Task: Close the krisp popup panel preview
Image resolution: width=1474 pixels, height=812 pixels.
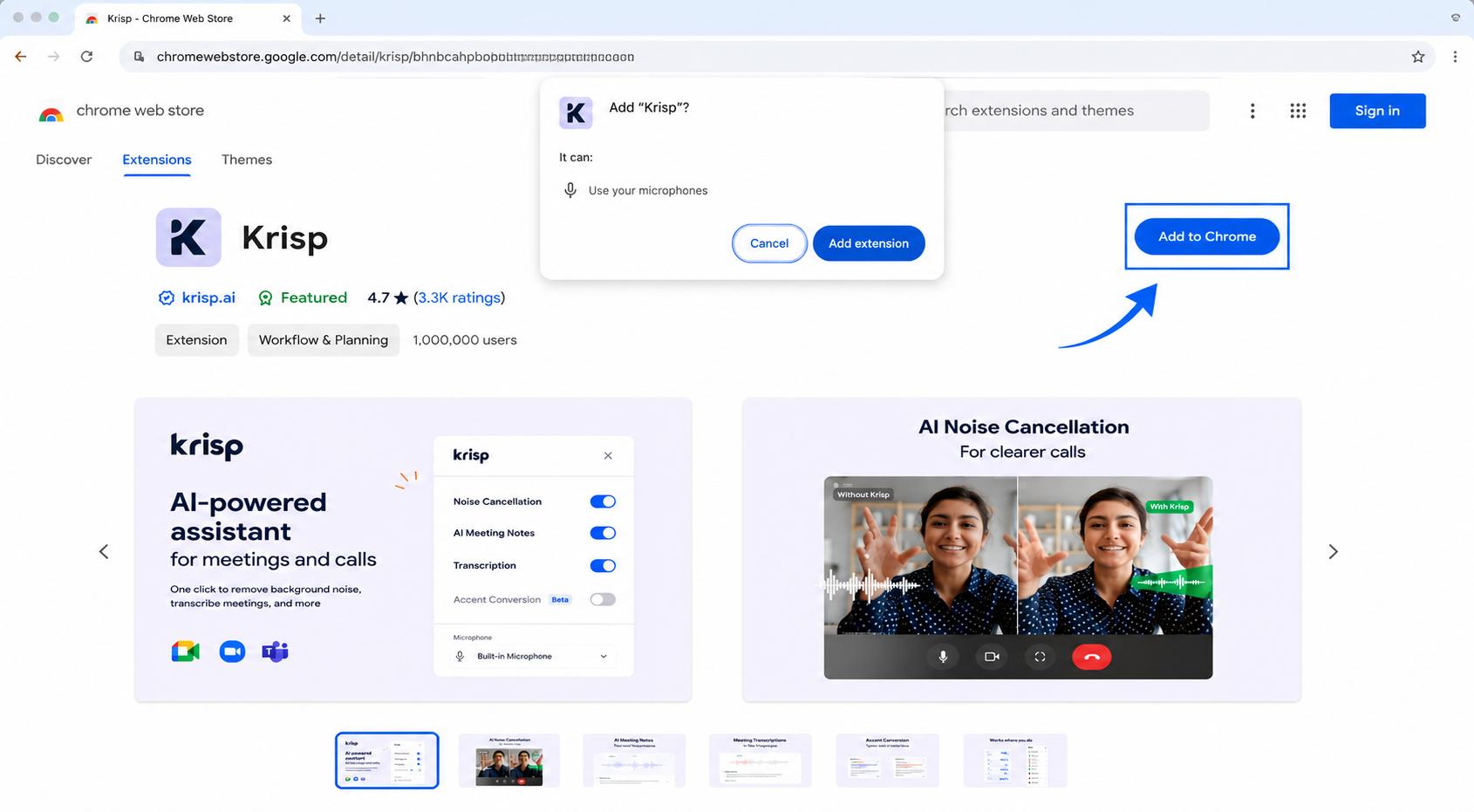Action: click(608, 455)
